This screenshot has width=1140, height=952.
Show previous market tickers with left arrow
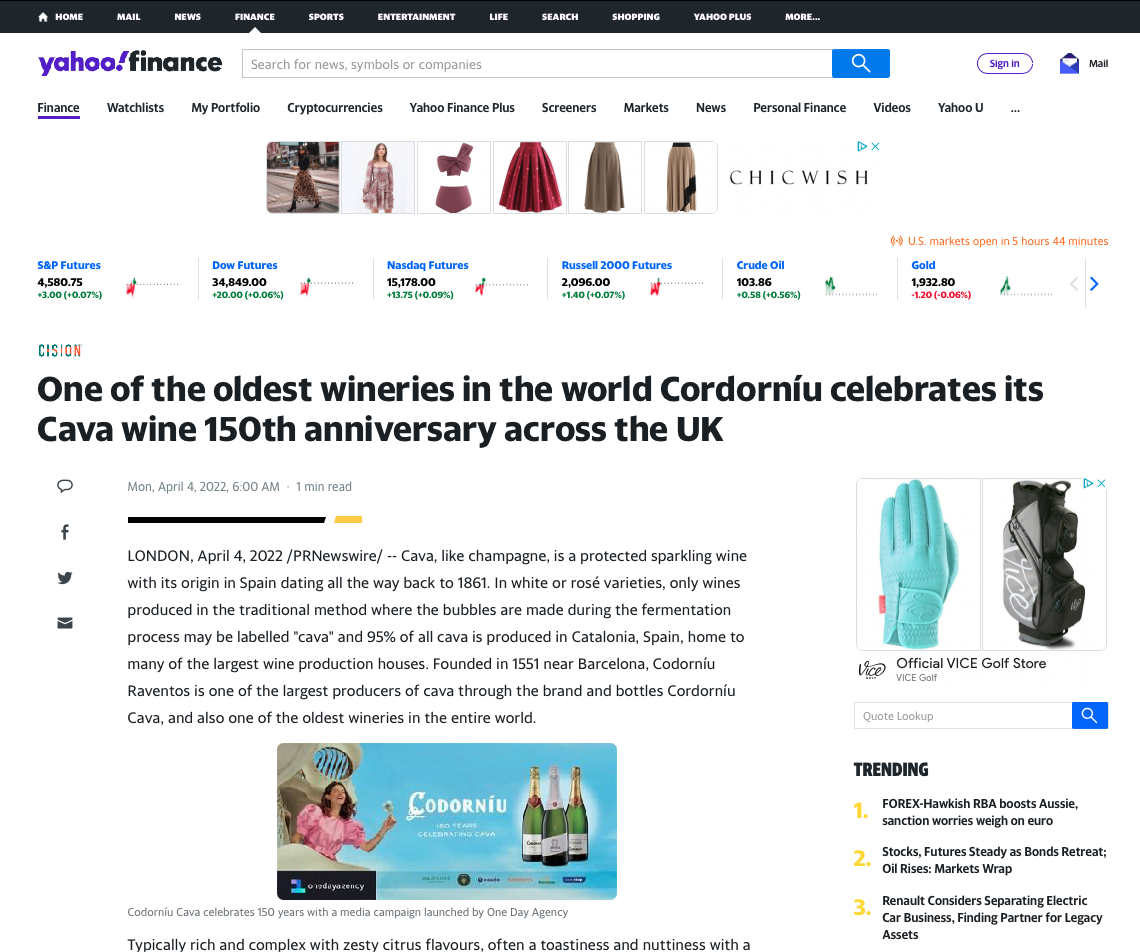[1074, 284]
